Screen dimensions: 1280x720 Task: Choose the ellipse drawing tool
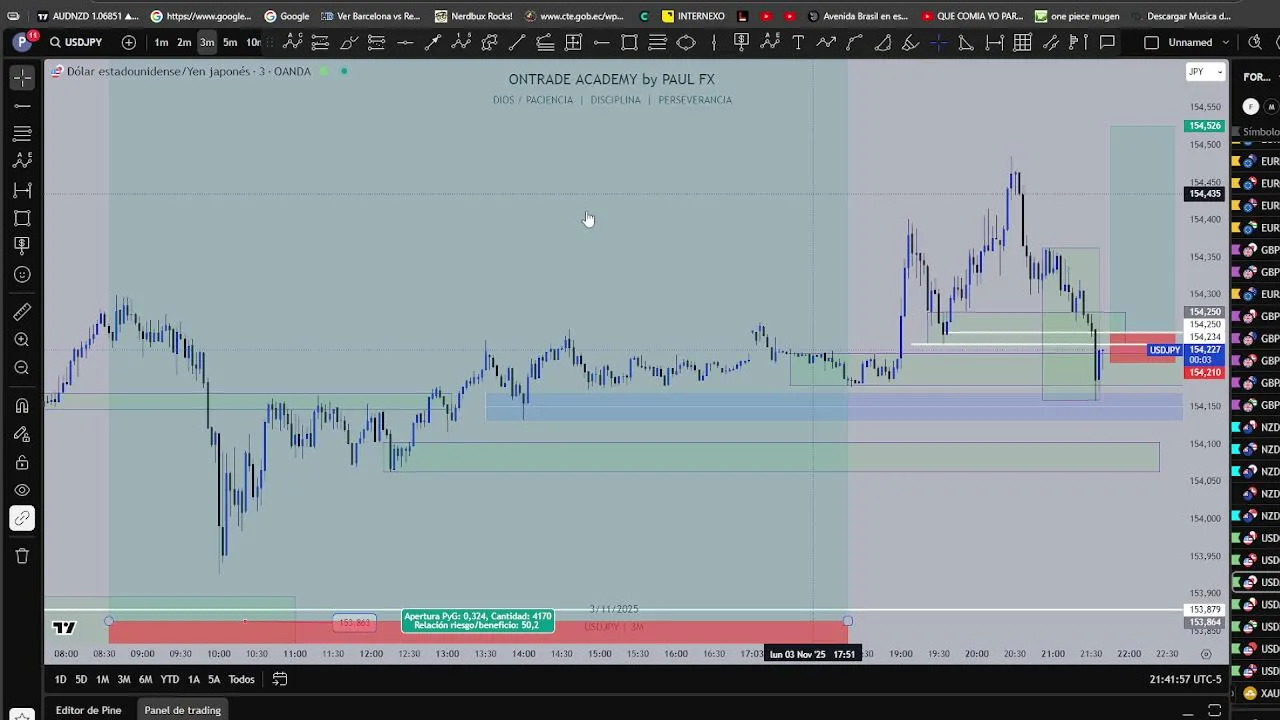point(686,42)
